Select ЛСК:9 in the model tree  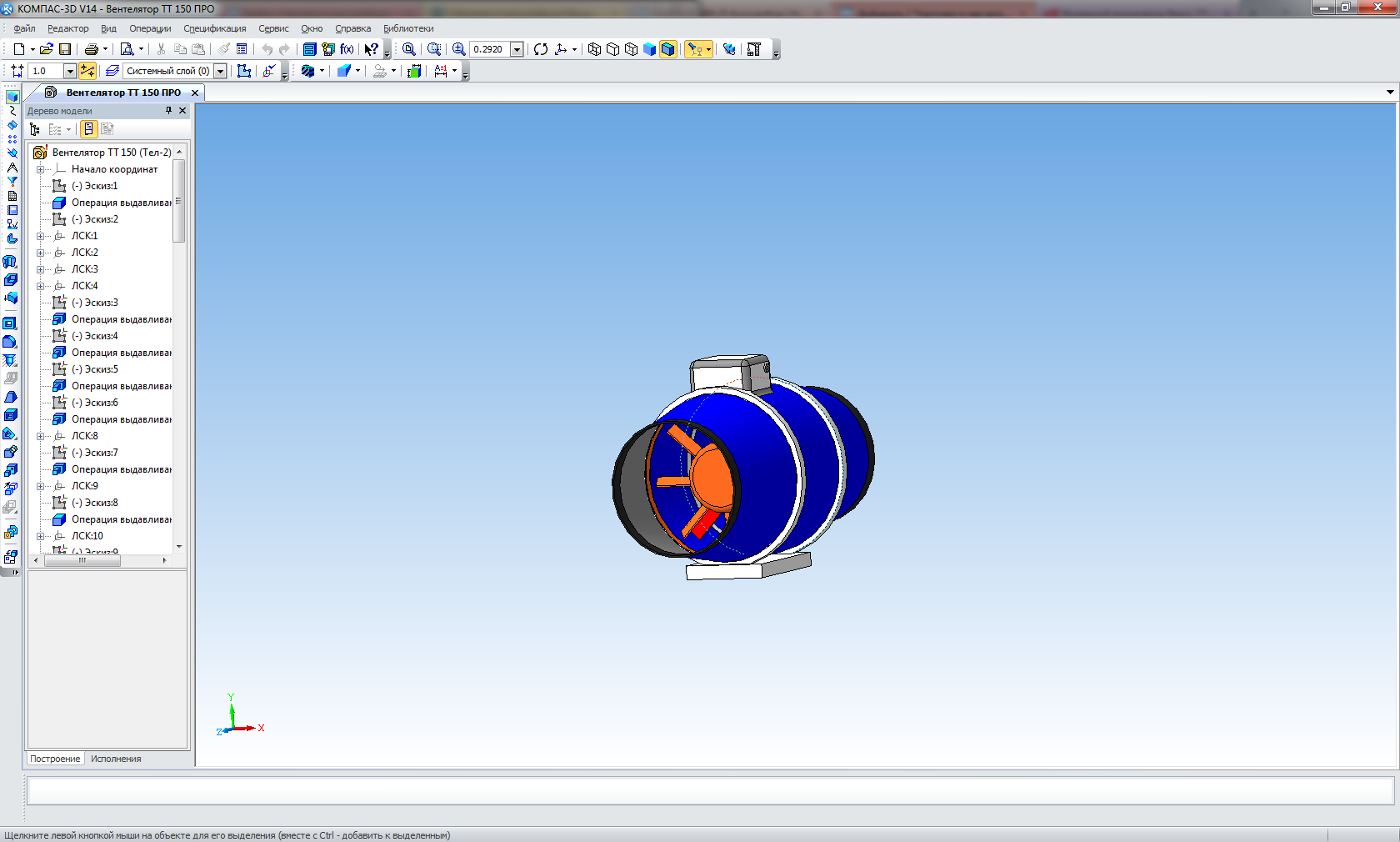[x=84, y=486]
